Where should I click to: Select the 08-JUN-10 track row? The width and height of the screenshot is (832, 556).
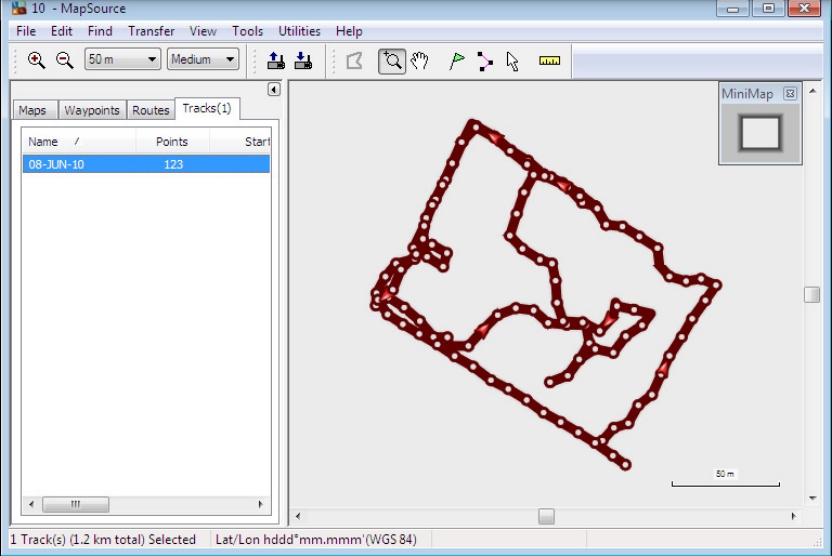146,164
